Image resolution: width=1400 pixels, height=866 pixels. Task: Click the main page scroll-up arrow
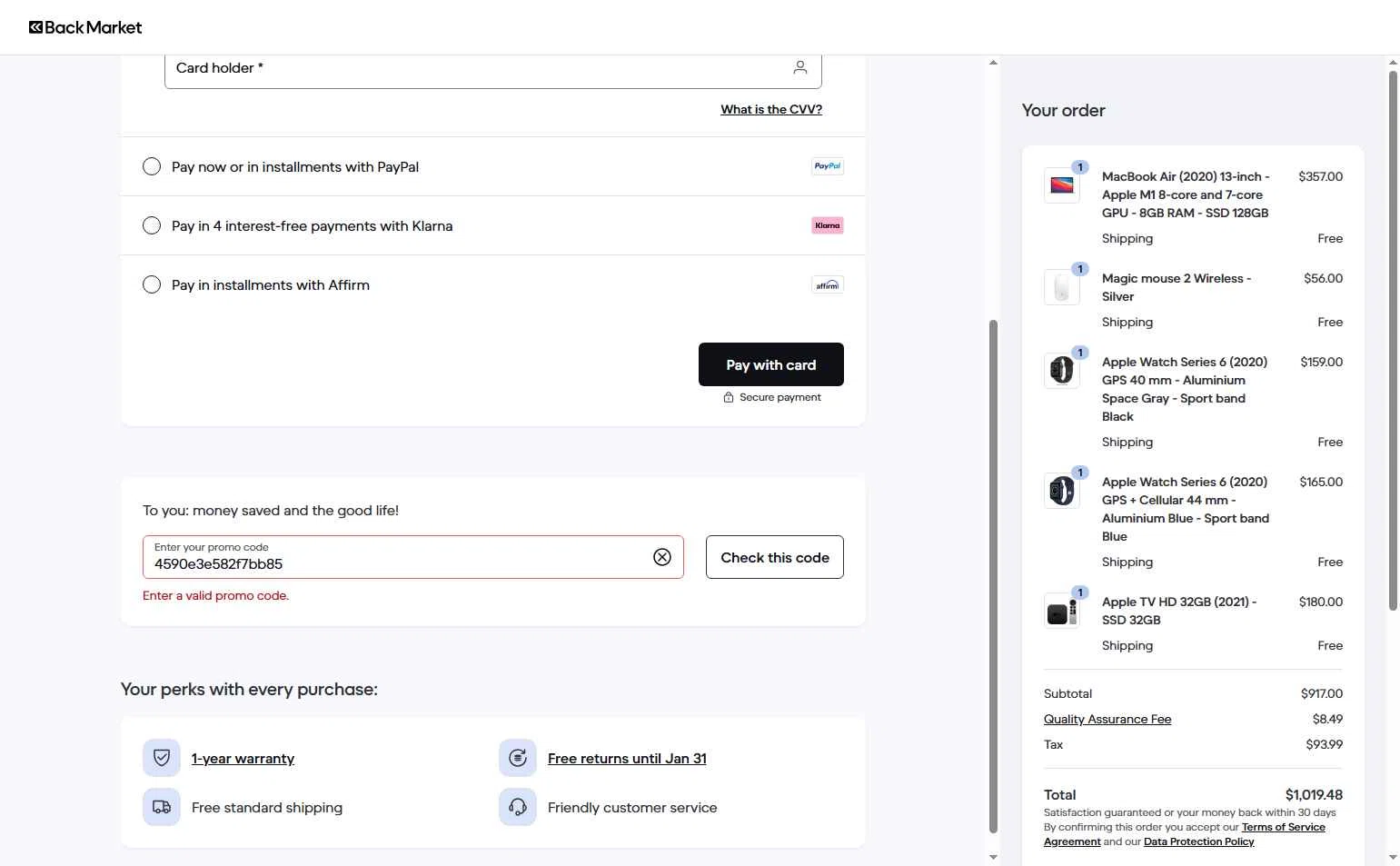coord(993,63)
